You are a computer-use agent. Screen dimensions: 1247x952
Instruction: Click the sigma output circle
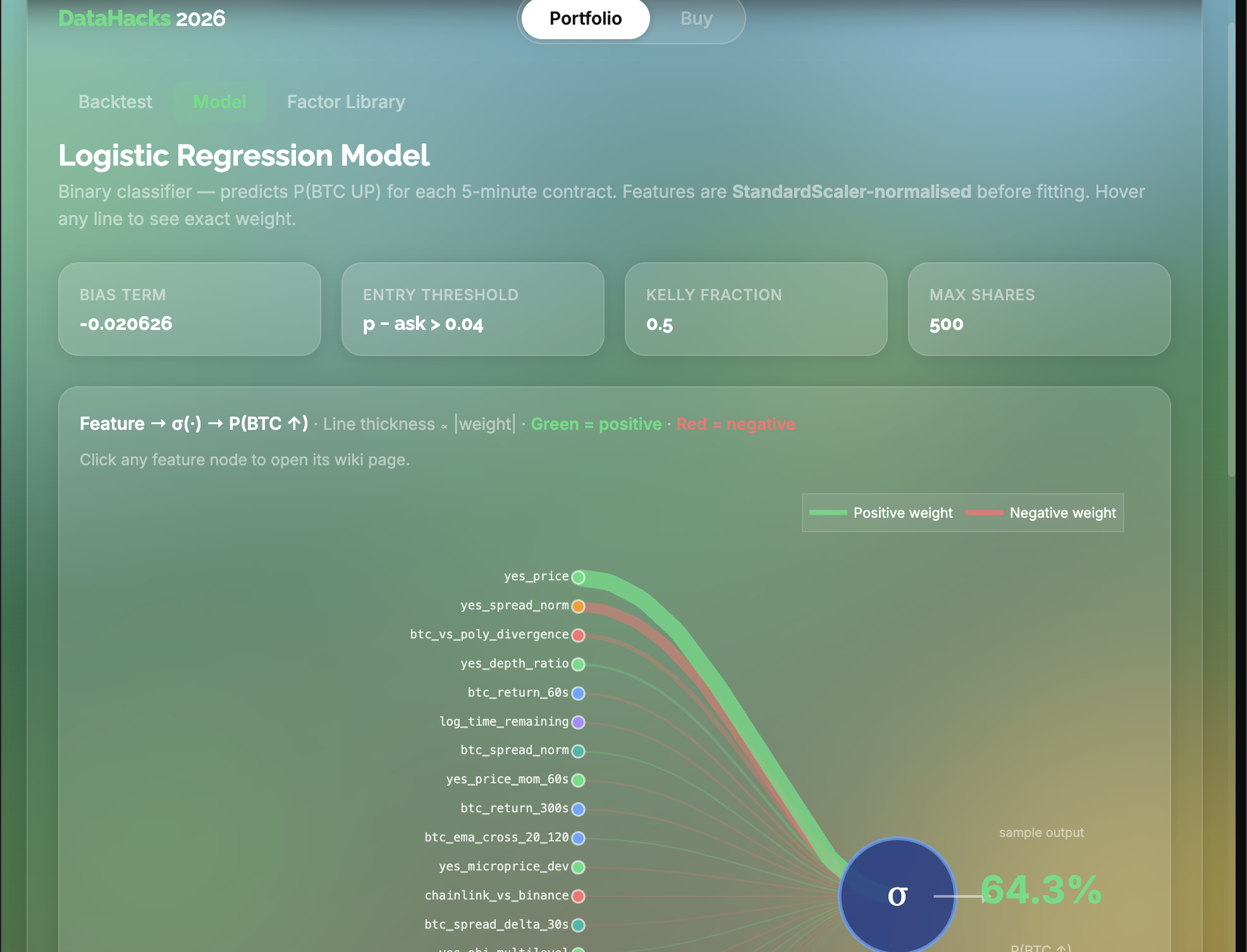click(897, 895)
